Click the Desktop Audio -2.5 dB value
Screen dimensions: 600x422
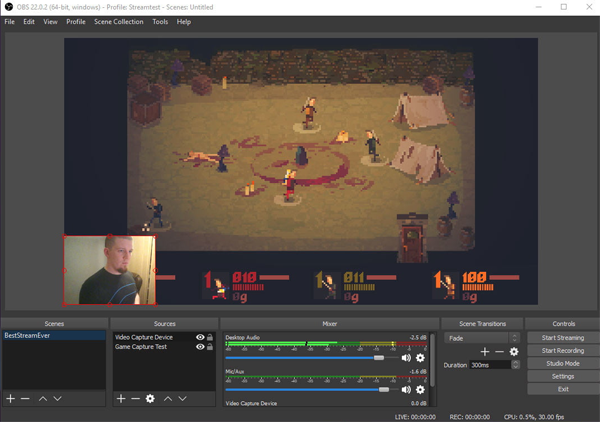tap(417, 337)
